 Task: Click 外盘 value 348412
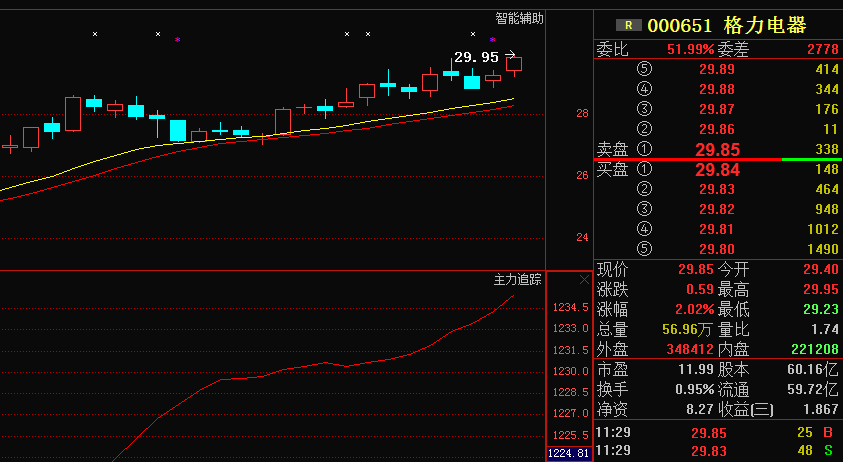tap(690, 350)
